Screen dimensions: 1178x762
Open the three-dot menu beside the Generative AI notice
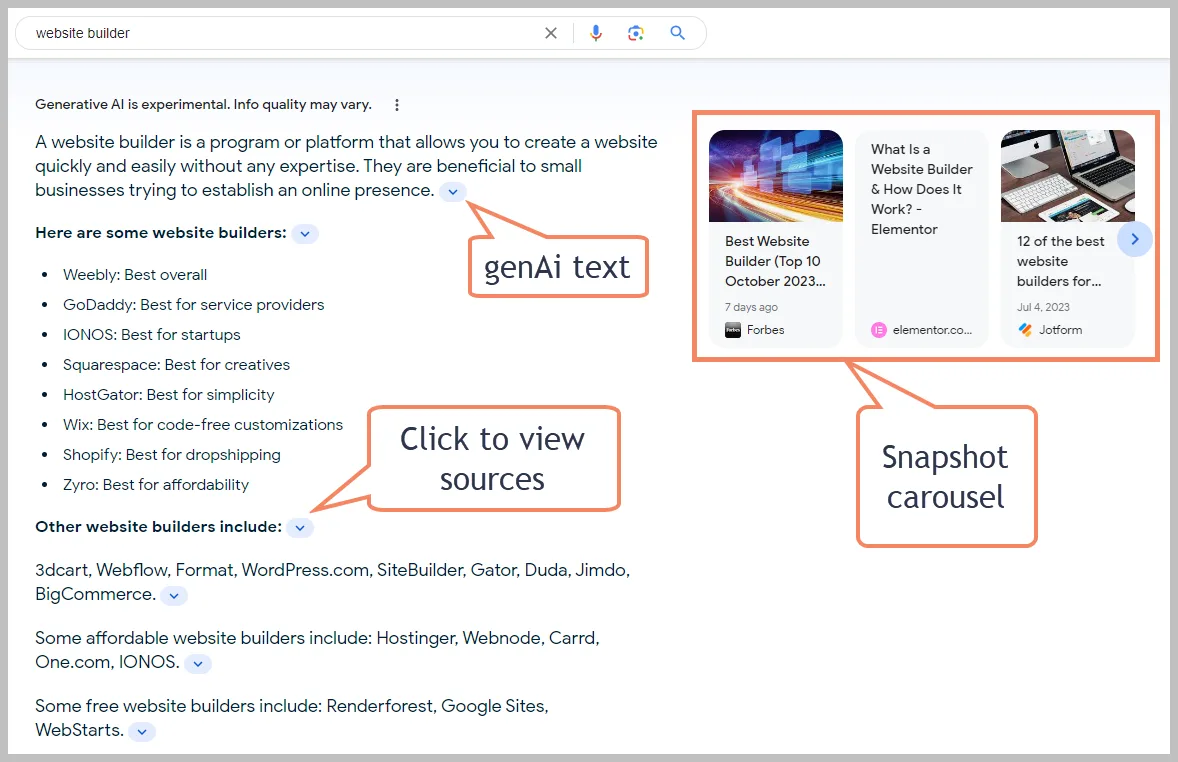(x=397, y=105)
